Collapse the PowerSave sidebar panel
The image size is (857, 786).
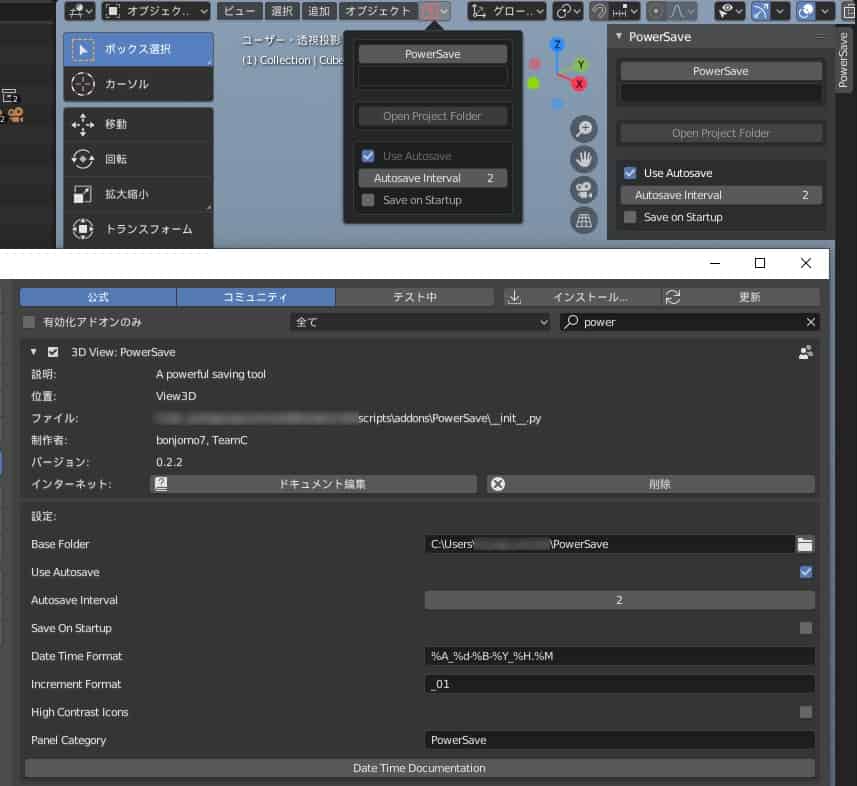tap(619, 37)
